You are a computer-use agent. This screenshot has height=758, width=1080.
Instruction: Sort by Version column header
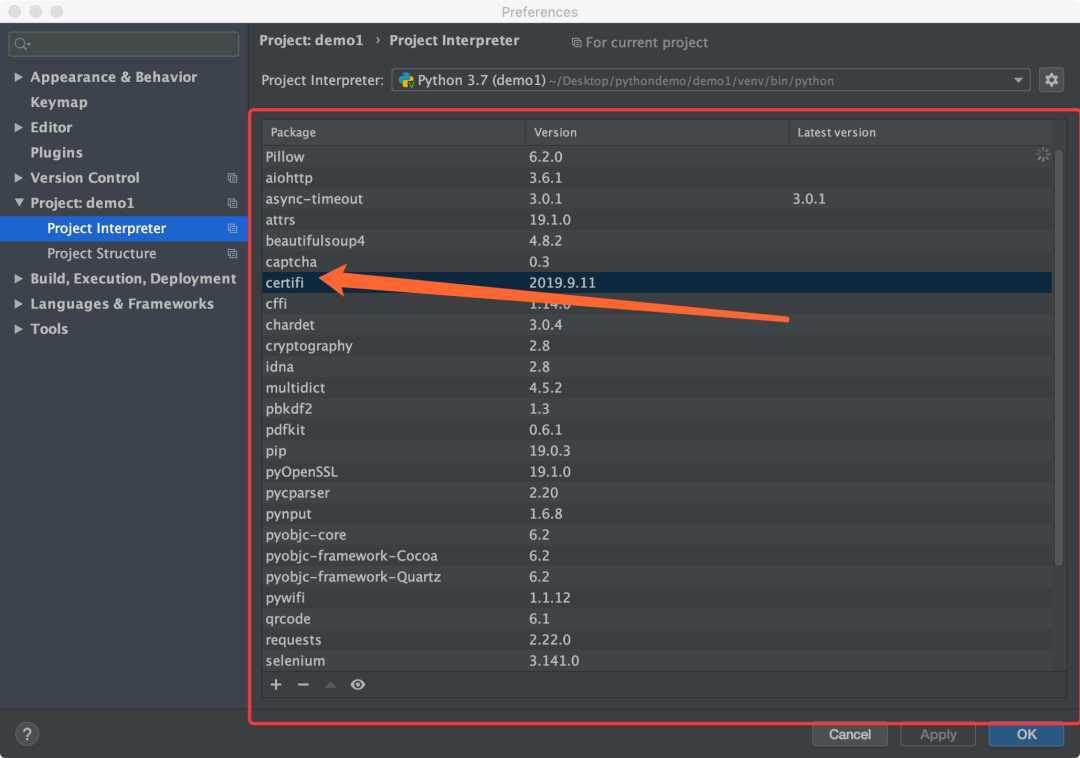(x=656, y=132)
